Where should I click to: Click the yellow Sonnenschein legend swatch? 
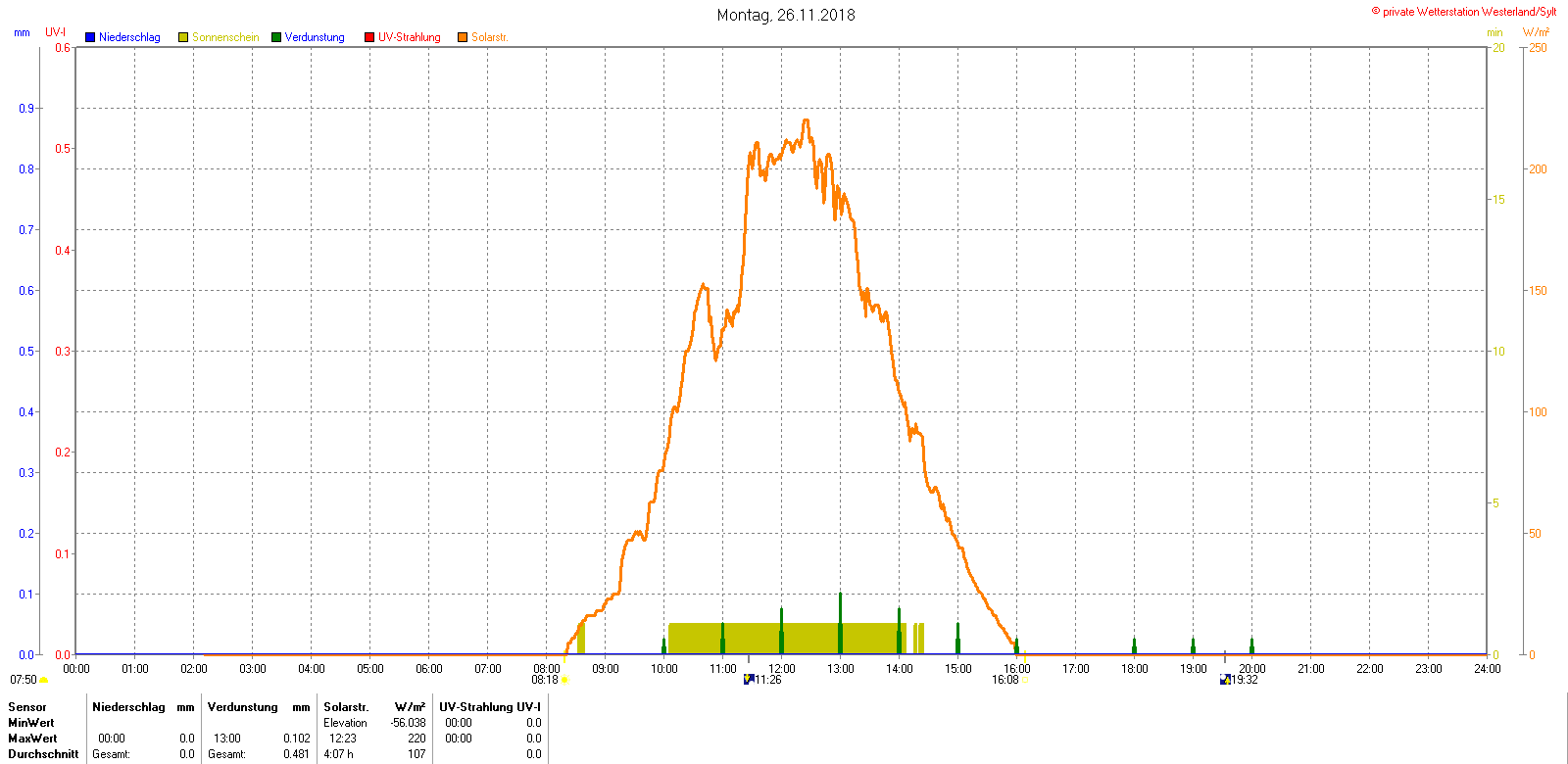click(183, 37)
